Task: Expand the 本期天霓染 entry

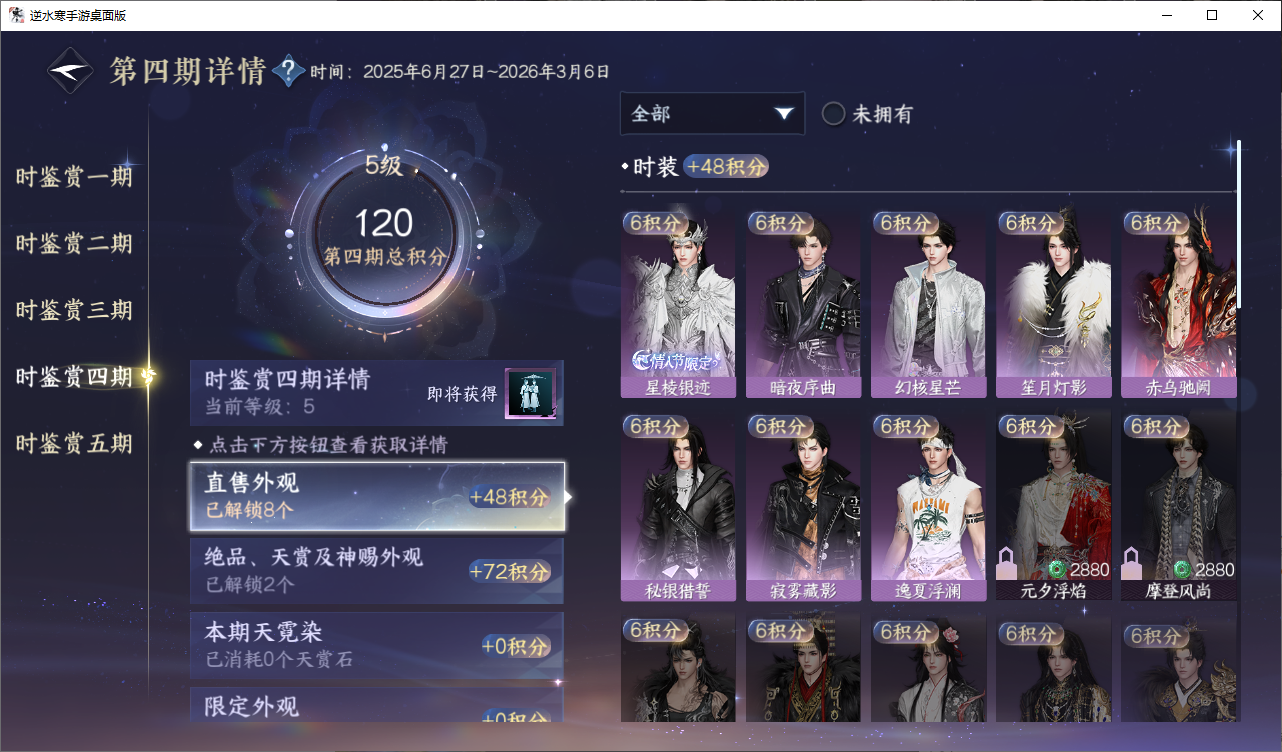Action: (377, 646)
